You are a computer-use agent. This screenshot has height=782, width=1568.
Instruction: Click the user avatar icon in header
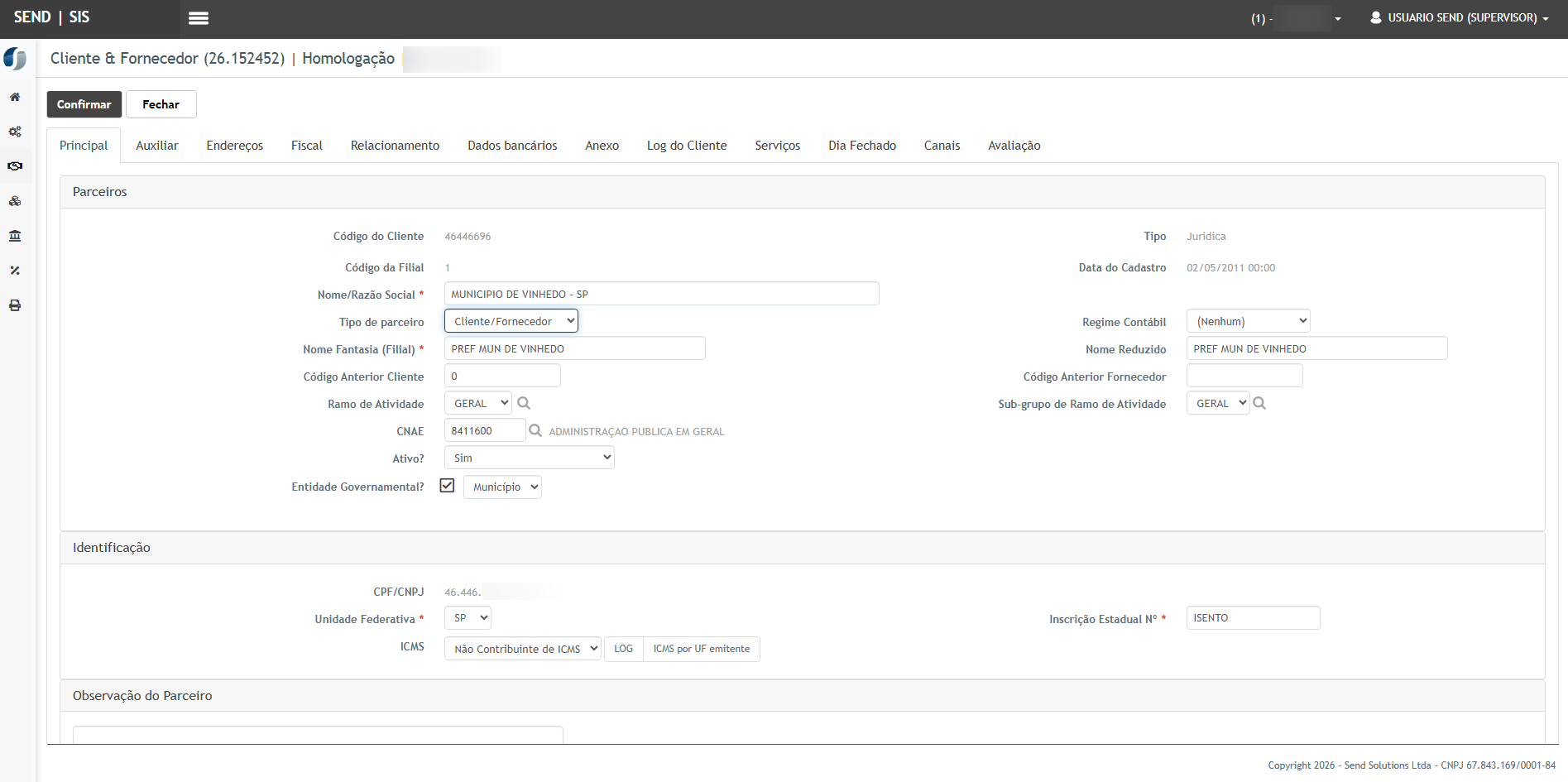(1376, 17)
